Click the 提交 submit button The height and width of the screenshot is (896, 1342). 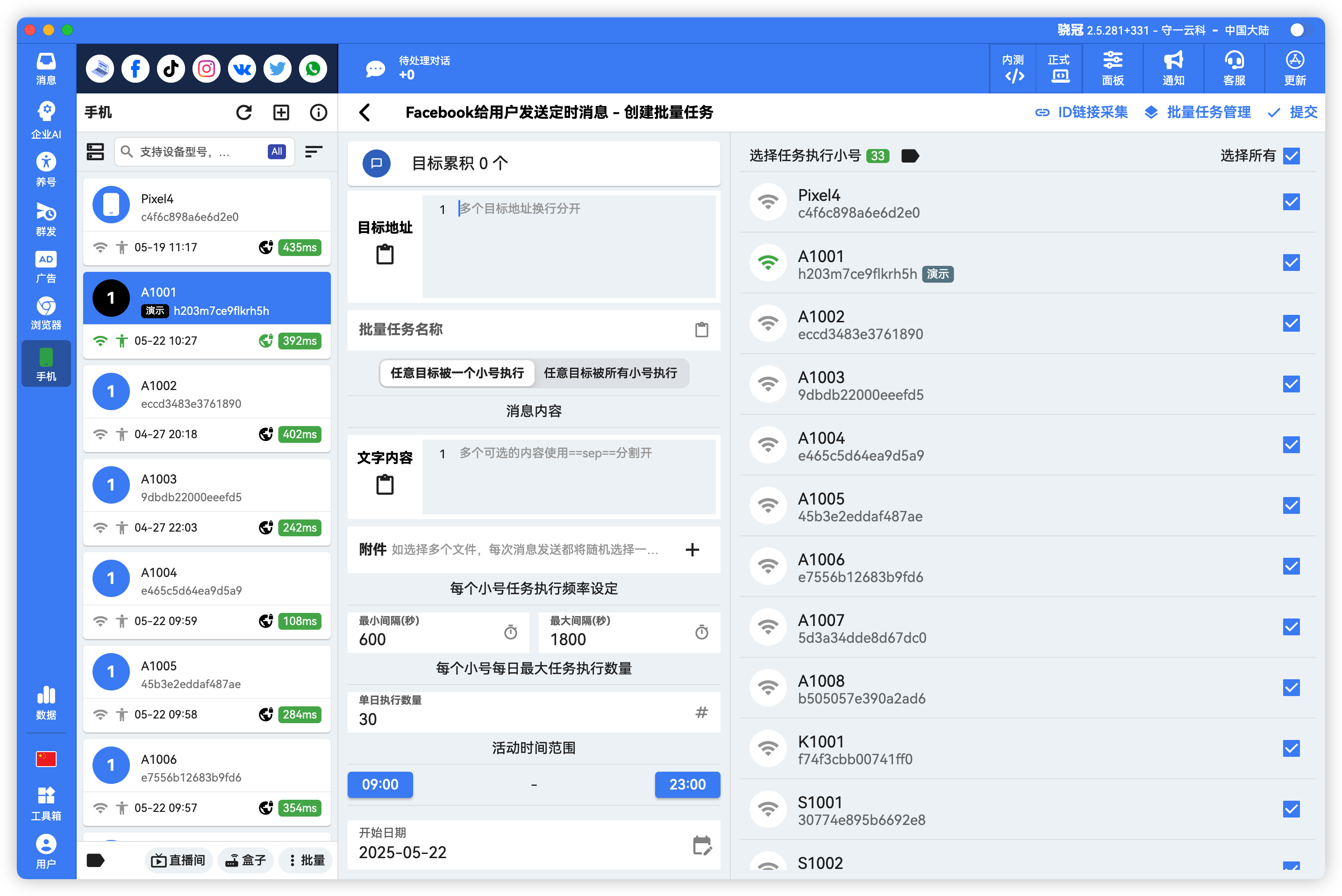pyautogui.click(x=1293, y=113)
